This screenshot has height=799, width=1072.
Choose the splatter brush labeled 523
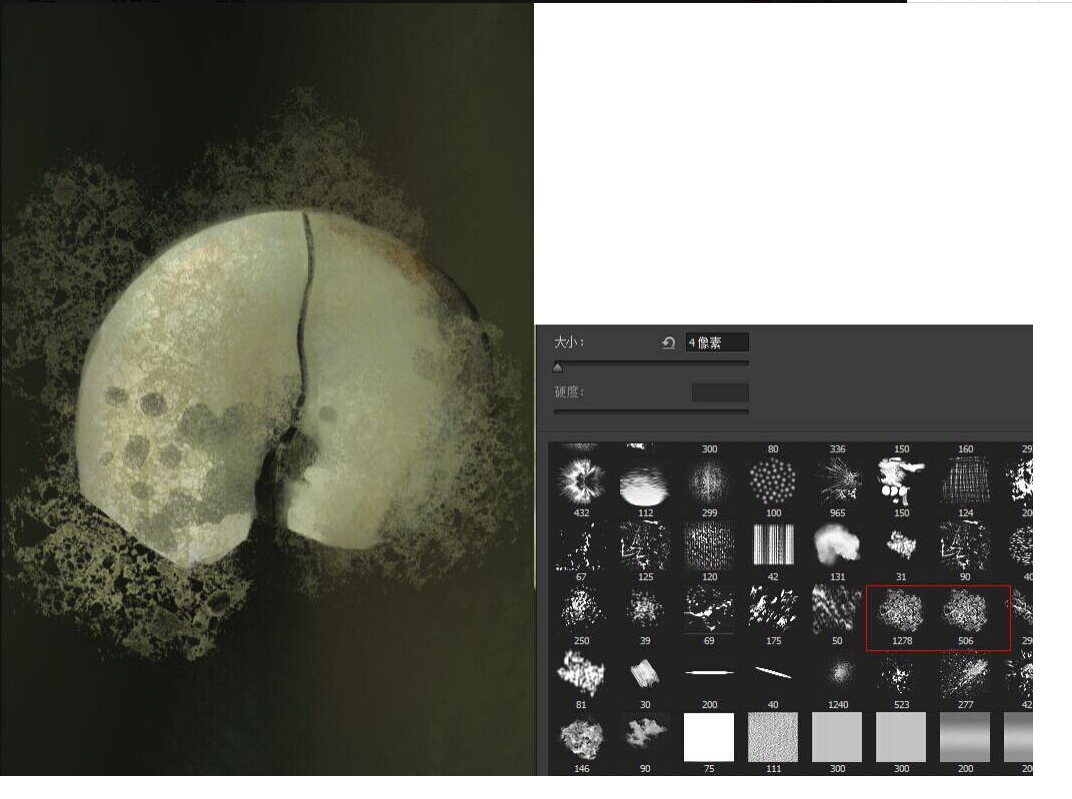902,674
